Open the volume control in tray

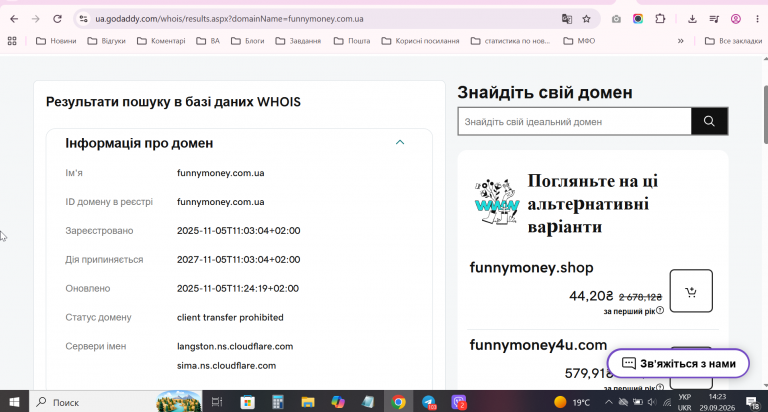tap(652, 402)
